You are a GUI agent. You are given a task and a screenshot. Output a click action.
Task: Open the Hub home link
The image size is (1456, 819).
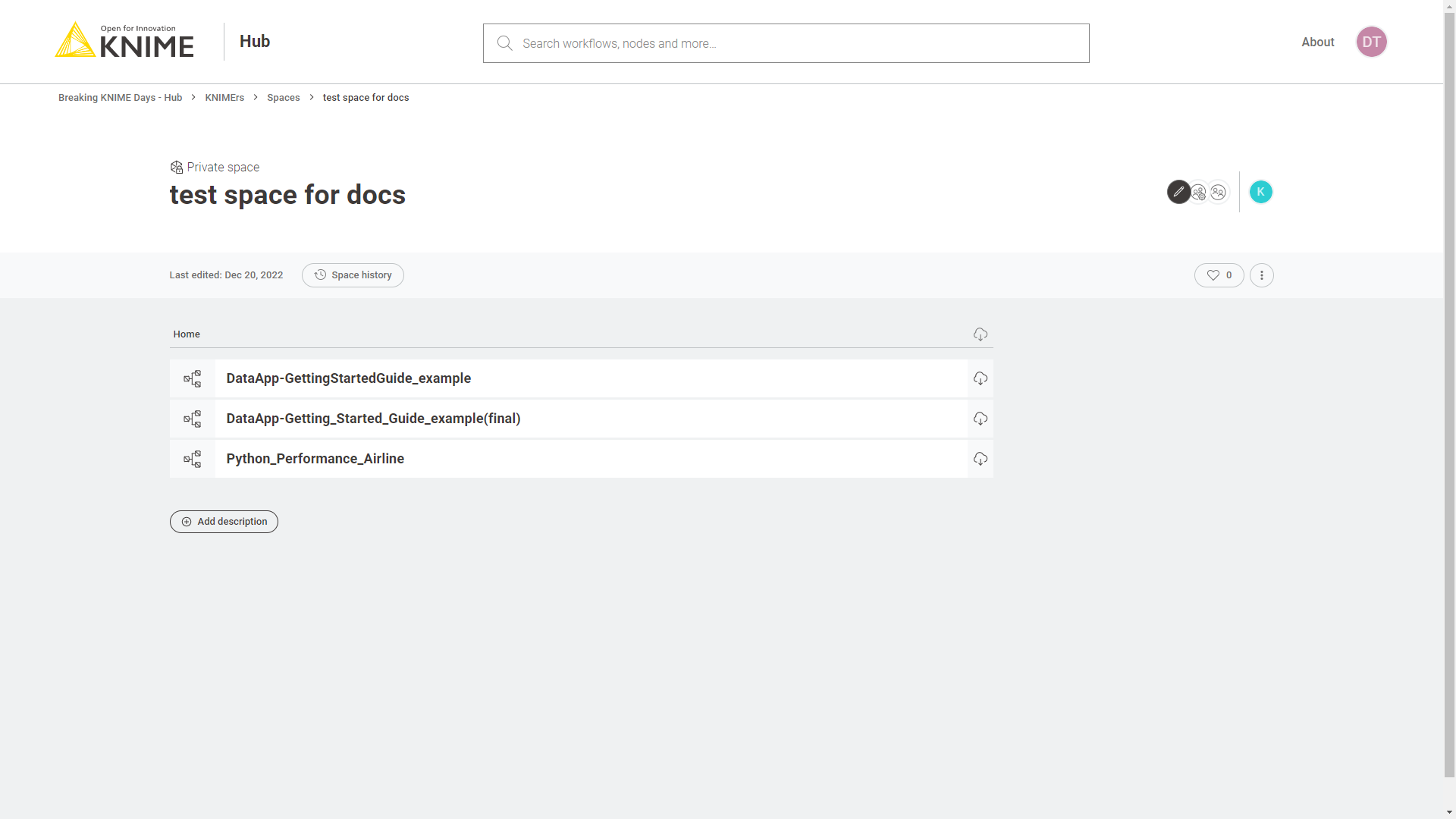pos(255,42)
